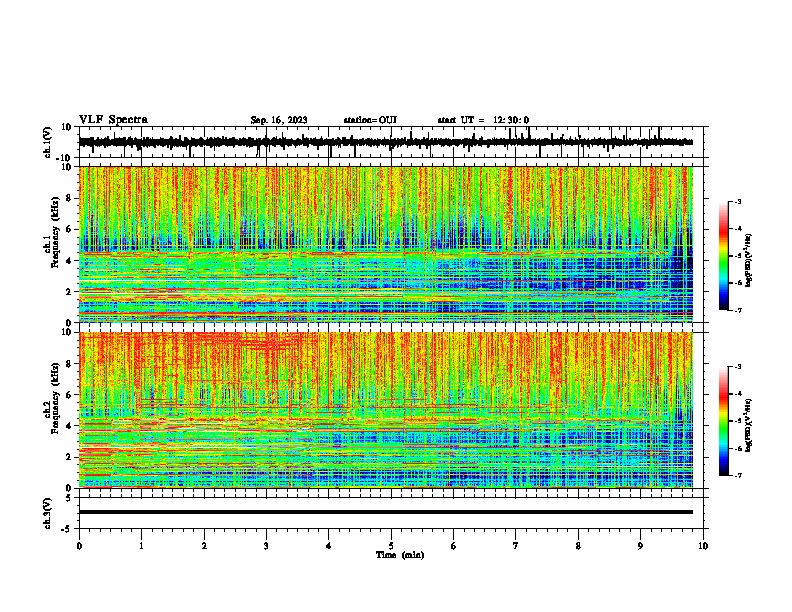The height and width of the screenshot is (612, 792).
Task: Click time axis tick label 2
Action: click(204, 546)
